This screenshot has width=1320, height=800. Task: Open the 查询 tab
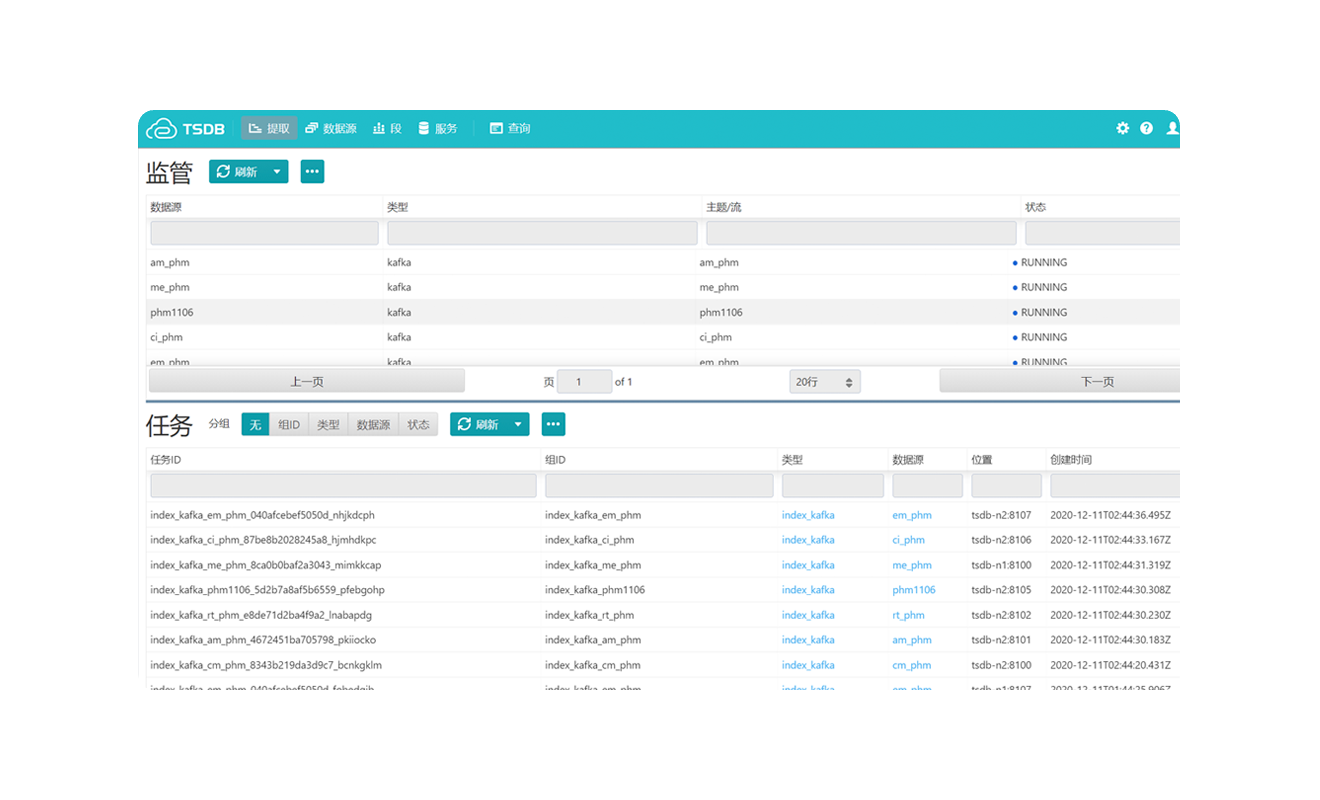pyautogui.click(x=510, y=129)
